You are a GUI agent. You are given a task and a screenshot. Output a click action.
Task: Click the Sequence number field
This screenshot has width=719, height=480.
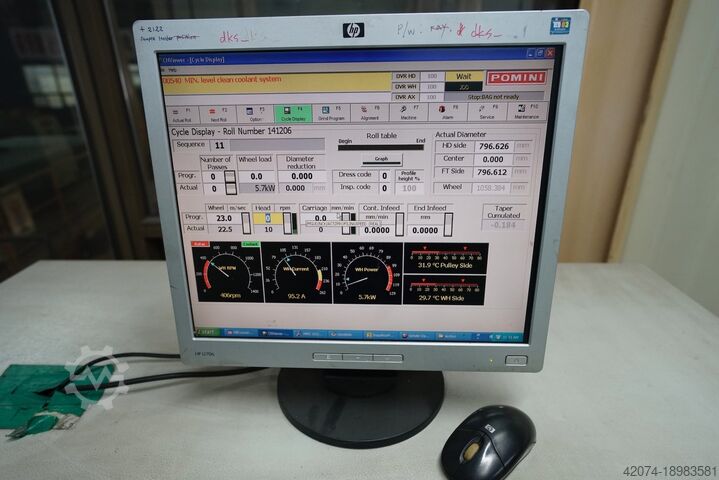click(219, 145)
